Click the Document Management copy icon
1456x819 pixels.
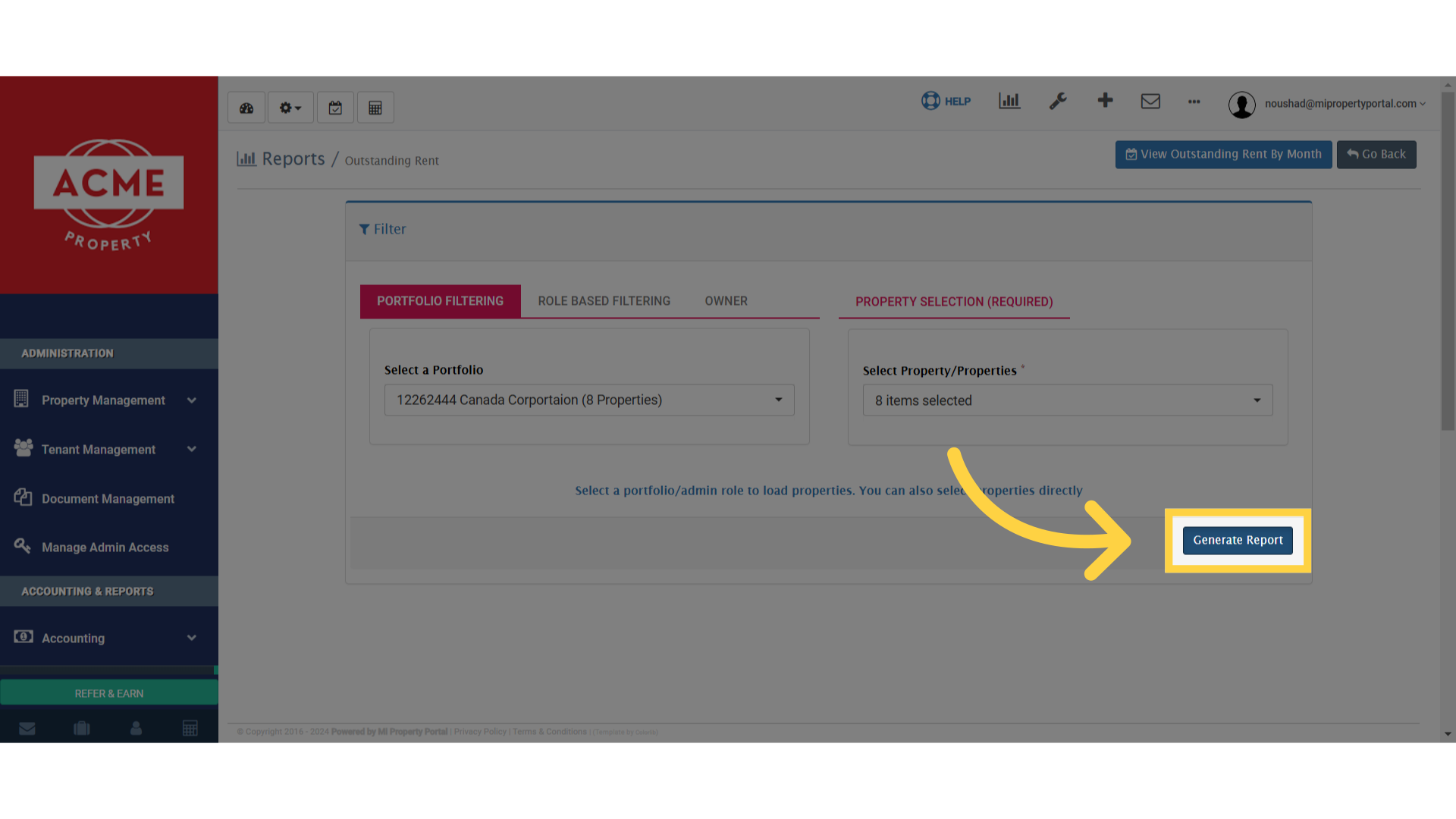pos(23,497)
